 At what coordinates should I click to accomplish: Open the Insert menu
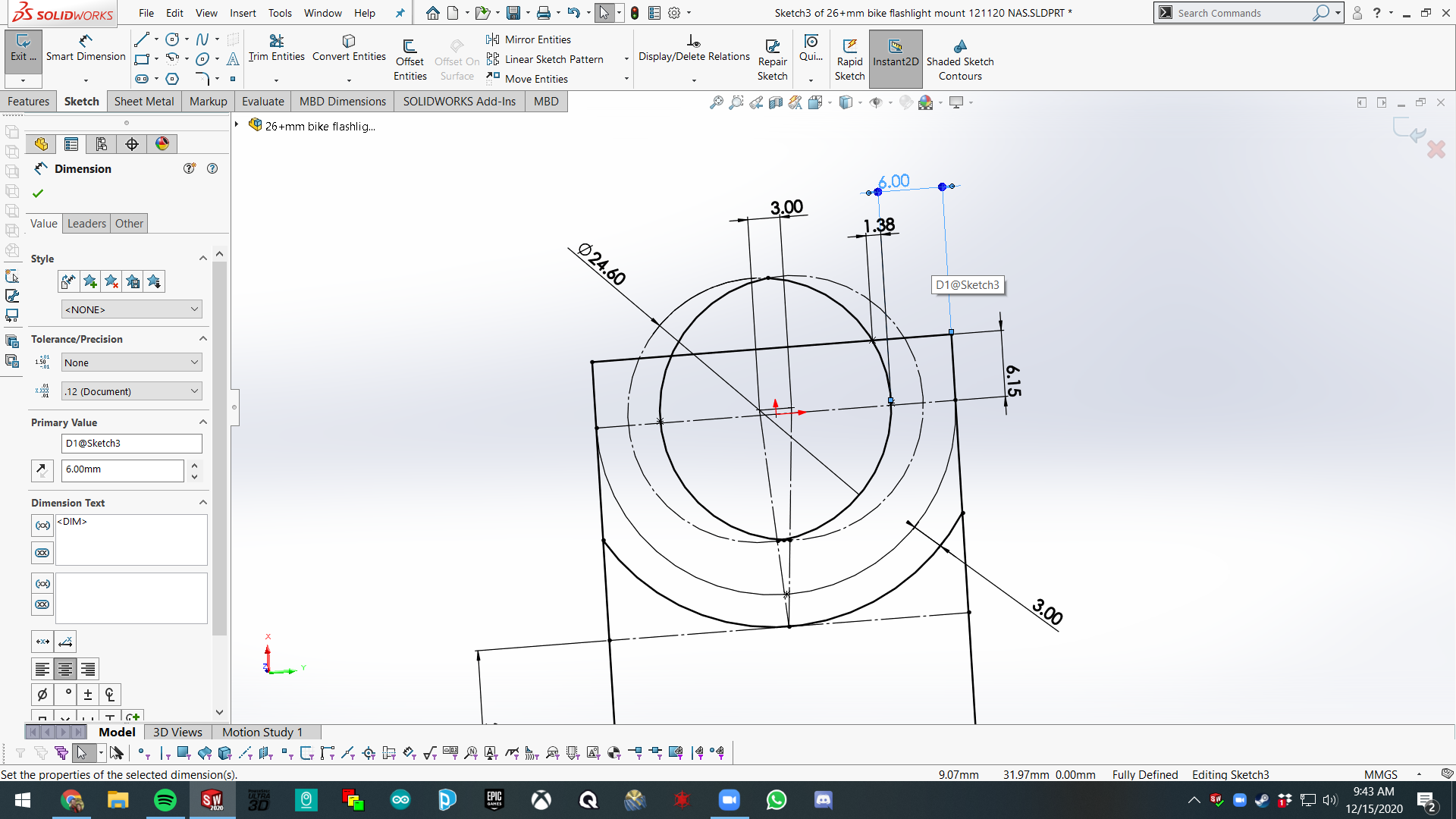pyautogui.click(x=243, y=13)
